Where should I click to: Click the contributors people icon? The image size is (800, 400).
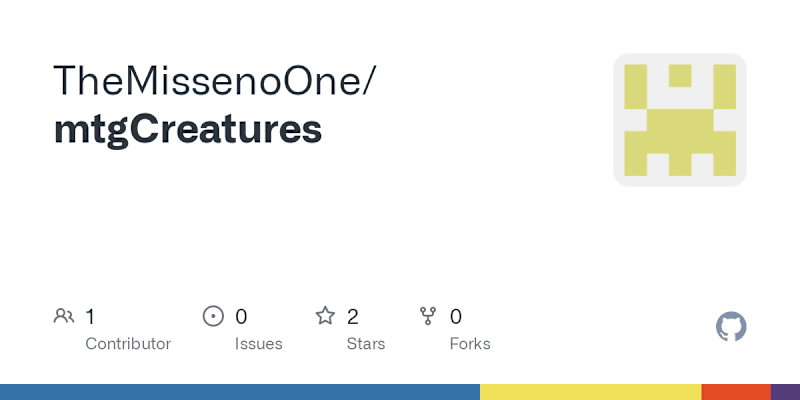[x=64, y=316]
